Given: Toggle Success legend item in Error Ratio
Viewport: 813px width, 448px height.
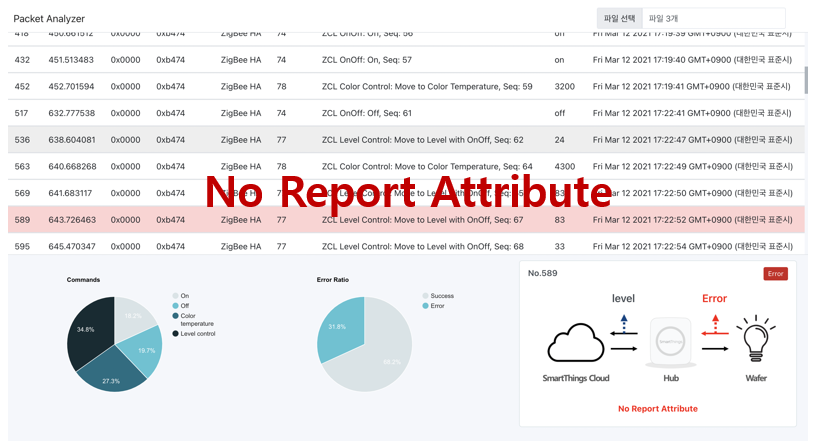Looking at the screenshot, I should pyautogui.click(x=438, y=296).
